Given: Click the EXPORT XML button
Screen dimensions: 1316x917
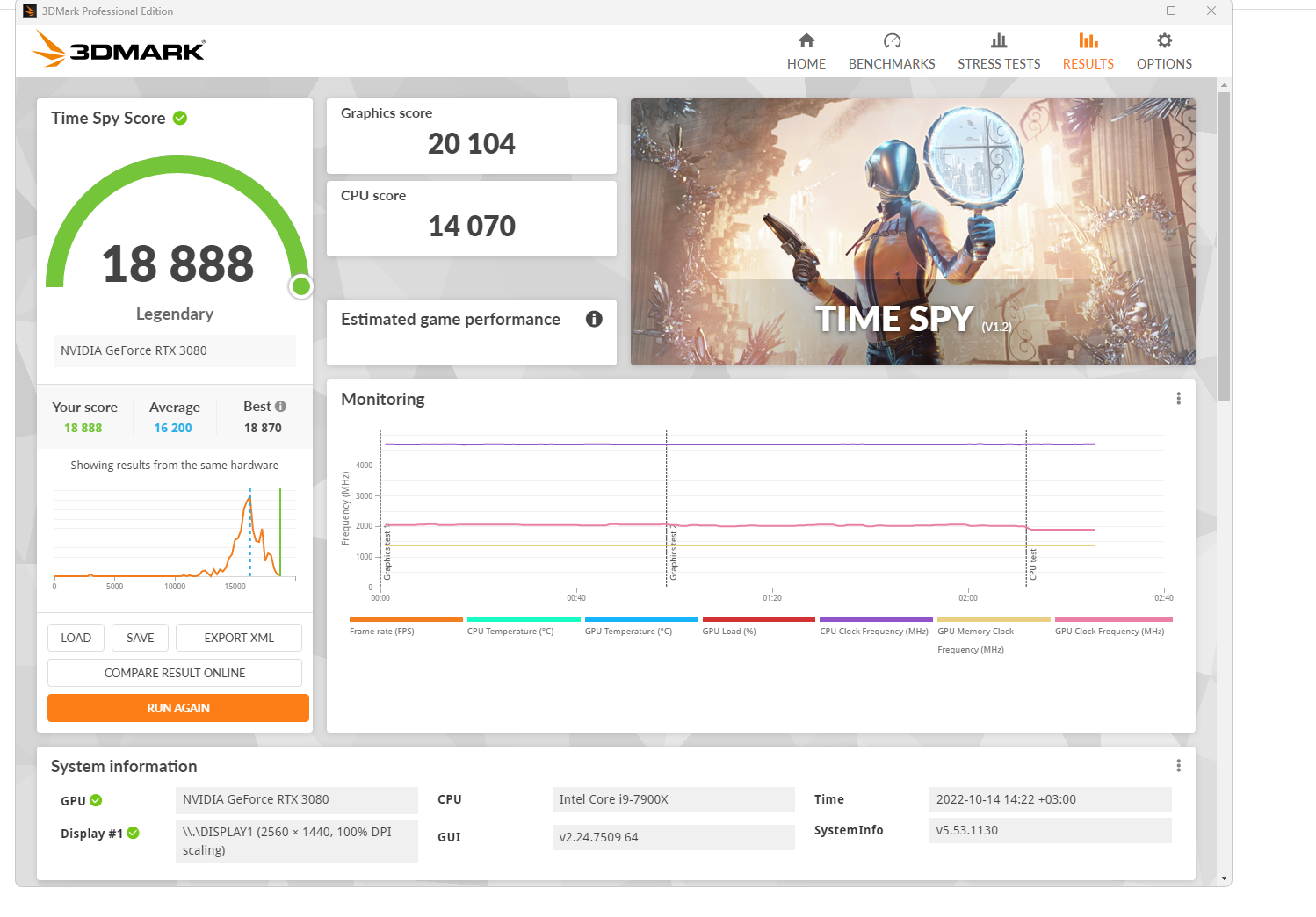Looking at the screenshot, I should (x=239, y=638).
